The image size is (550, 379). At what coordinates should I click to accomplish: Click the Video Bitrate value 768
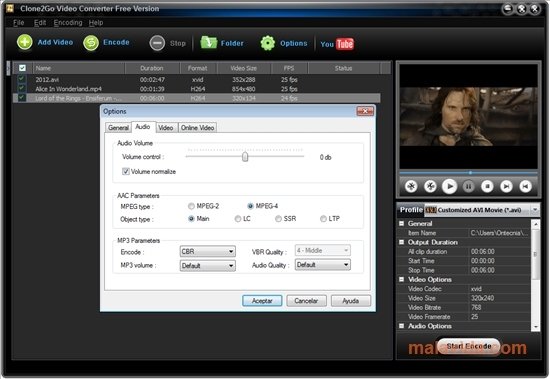point(476,307)
